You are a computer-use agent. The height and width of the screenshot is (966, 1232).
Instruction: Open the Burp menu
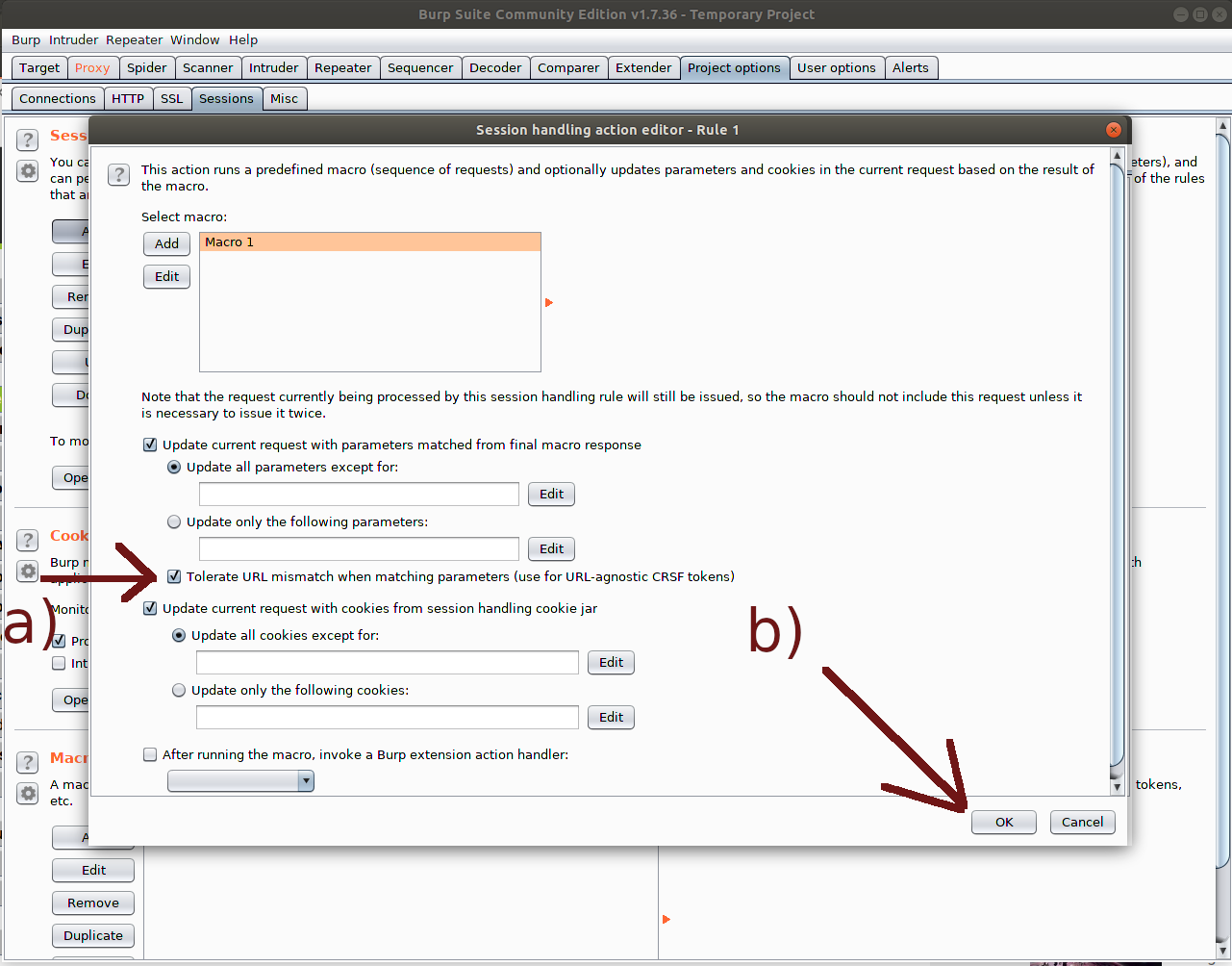[x=27, y=39]
